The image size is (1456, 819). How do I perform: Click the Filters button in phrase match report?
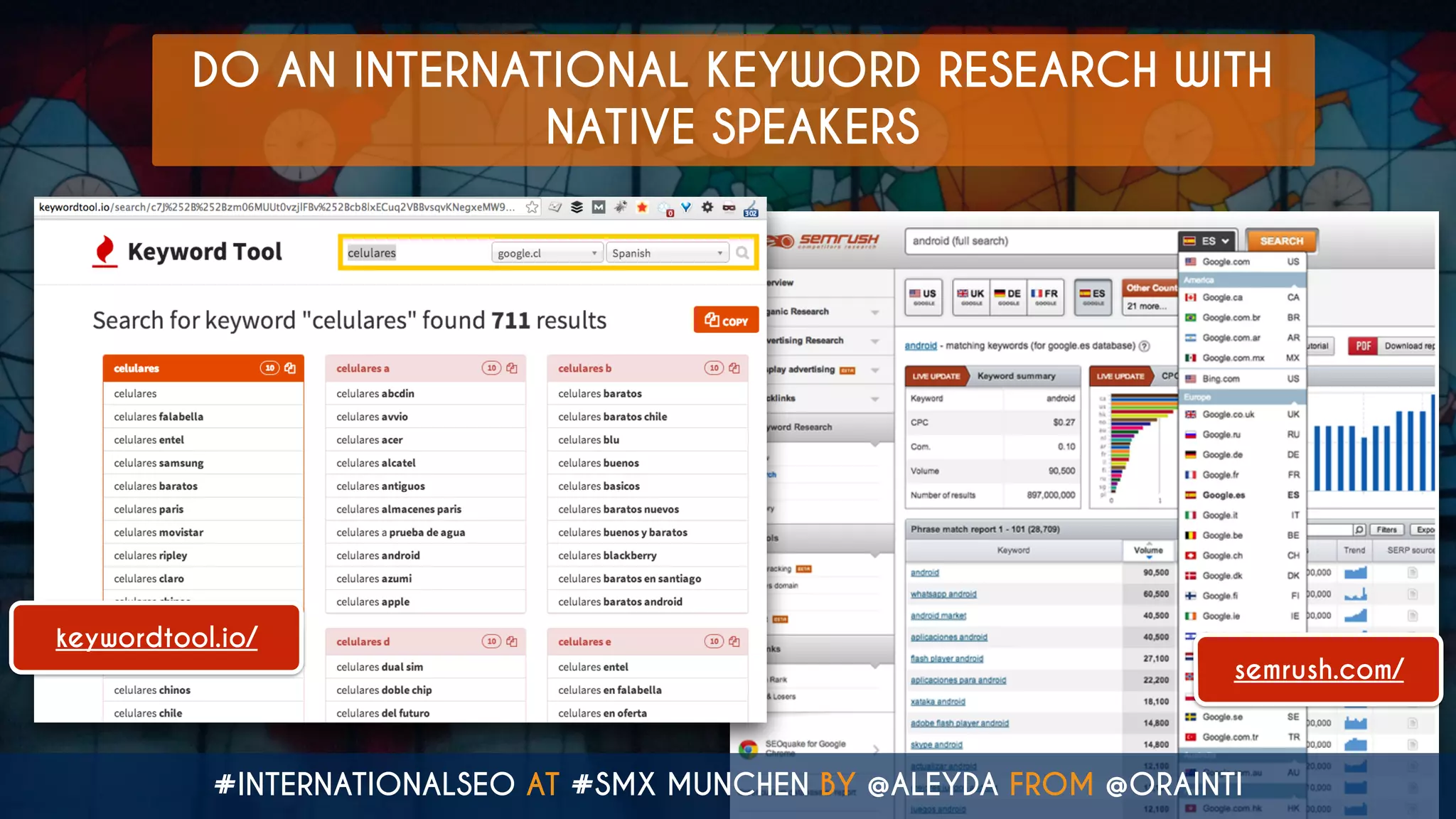[x=1386, y=530]
